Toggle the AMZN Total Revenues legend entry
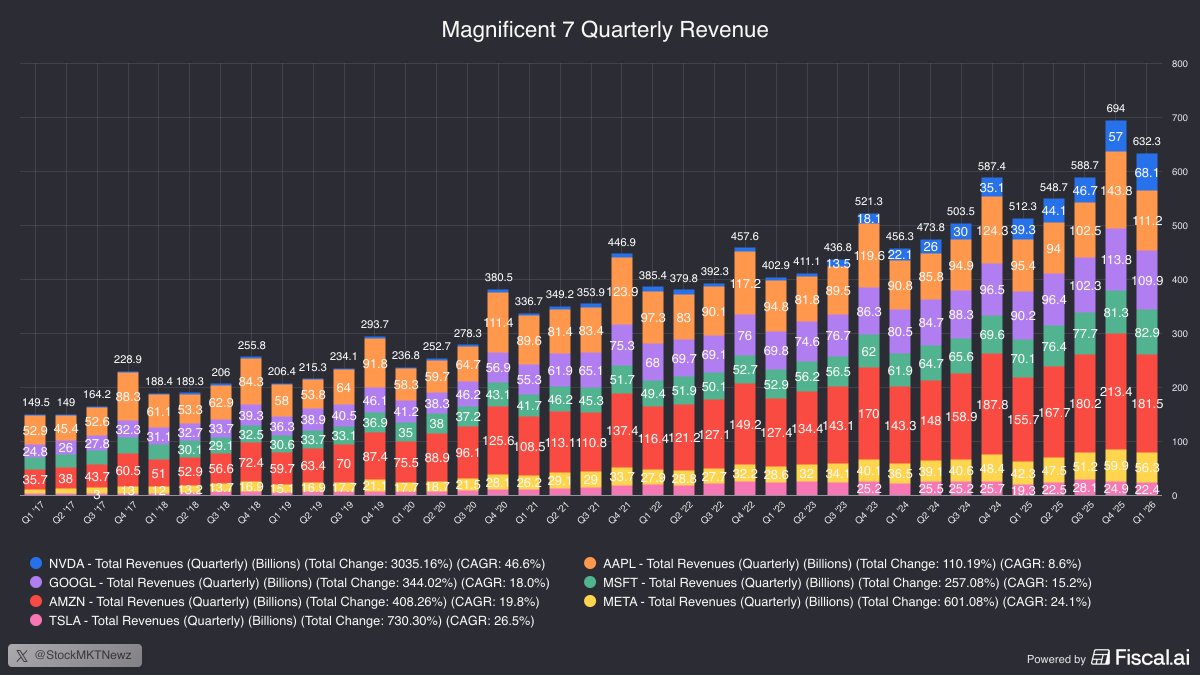This screenshot has height=675, width=1200. (286, 601)
